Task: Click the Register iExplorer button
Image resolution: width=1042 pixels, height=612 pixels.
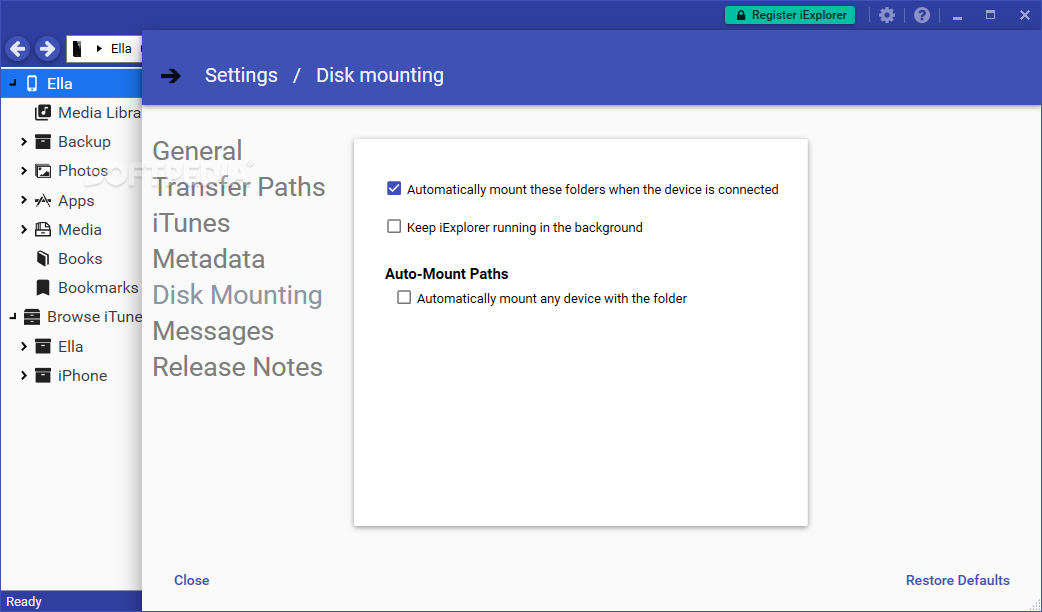Action: (789, 15)
